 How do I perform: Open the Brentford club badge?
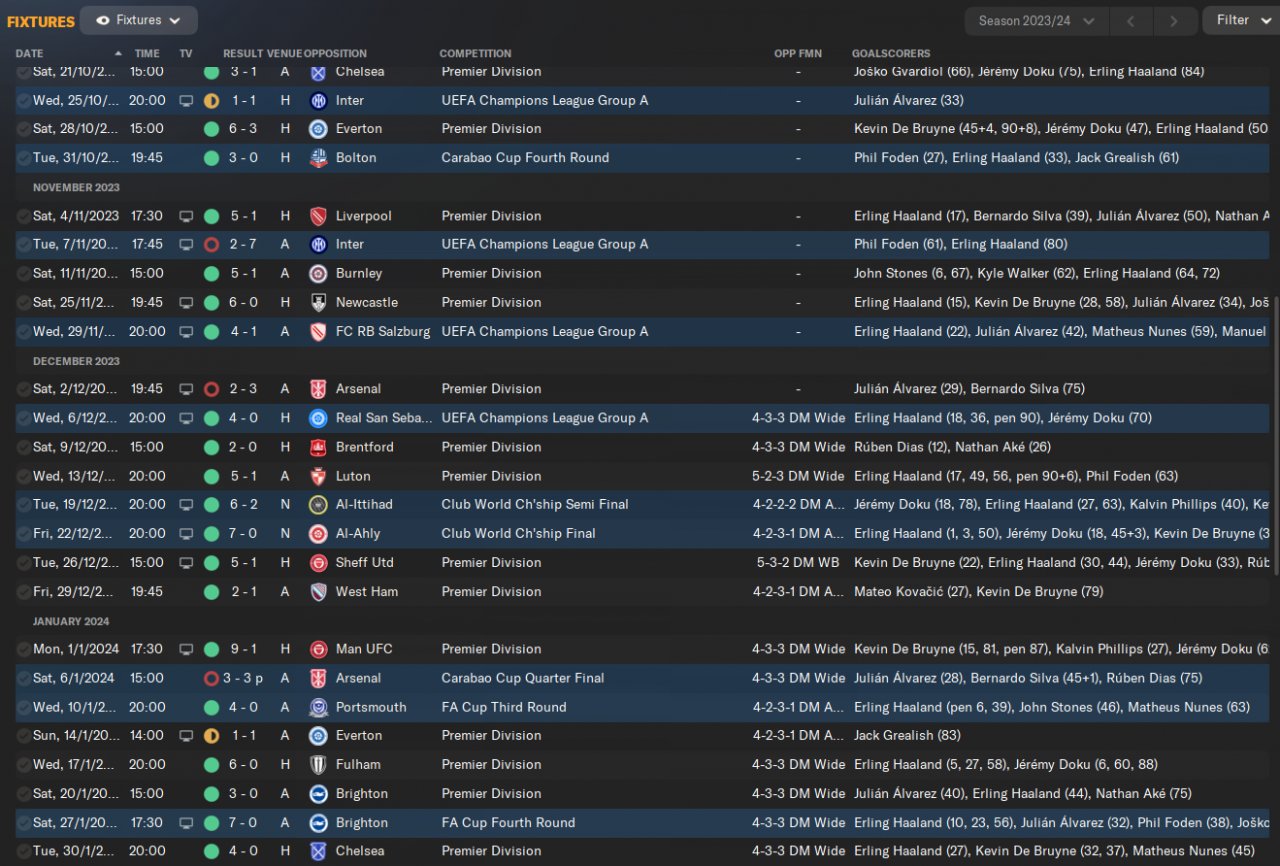click(x=318, y=447)
